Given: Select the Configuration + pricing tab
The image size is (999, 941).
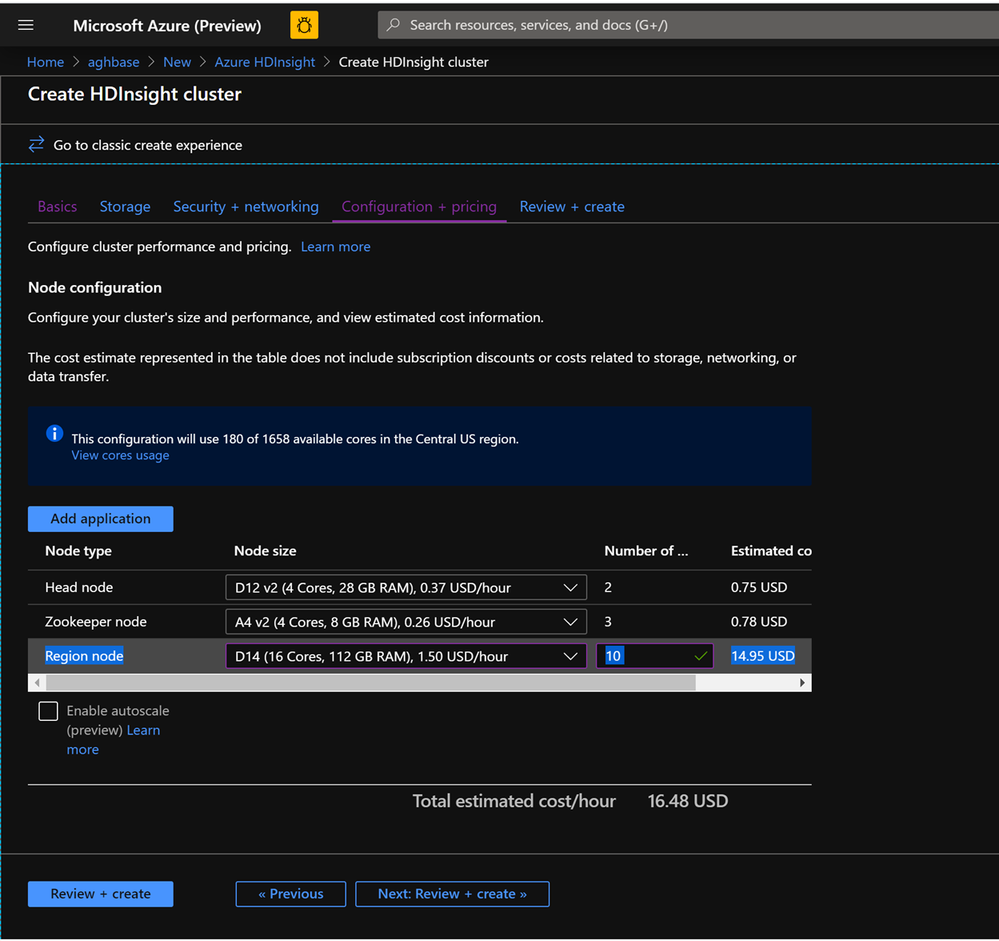Looking at the screenshot, I should click(x=419, y=206).
